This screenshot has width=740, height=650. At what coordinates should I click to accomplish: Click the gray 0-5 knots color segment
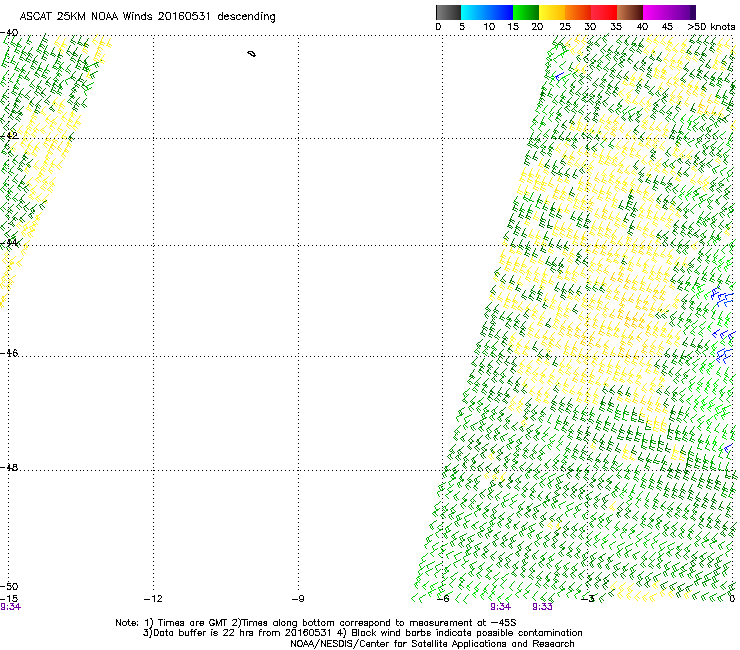click(x=448, y=12)
